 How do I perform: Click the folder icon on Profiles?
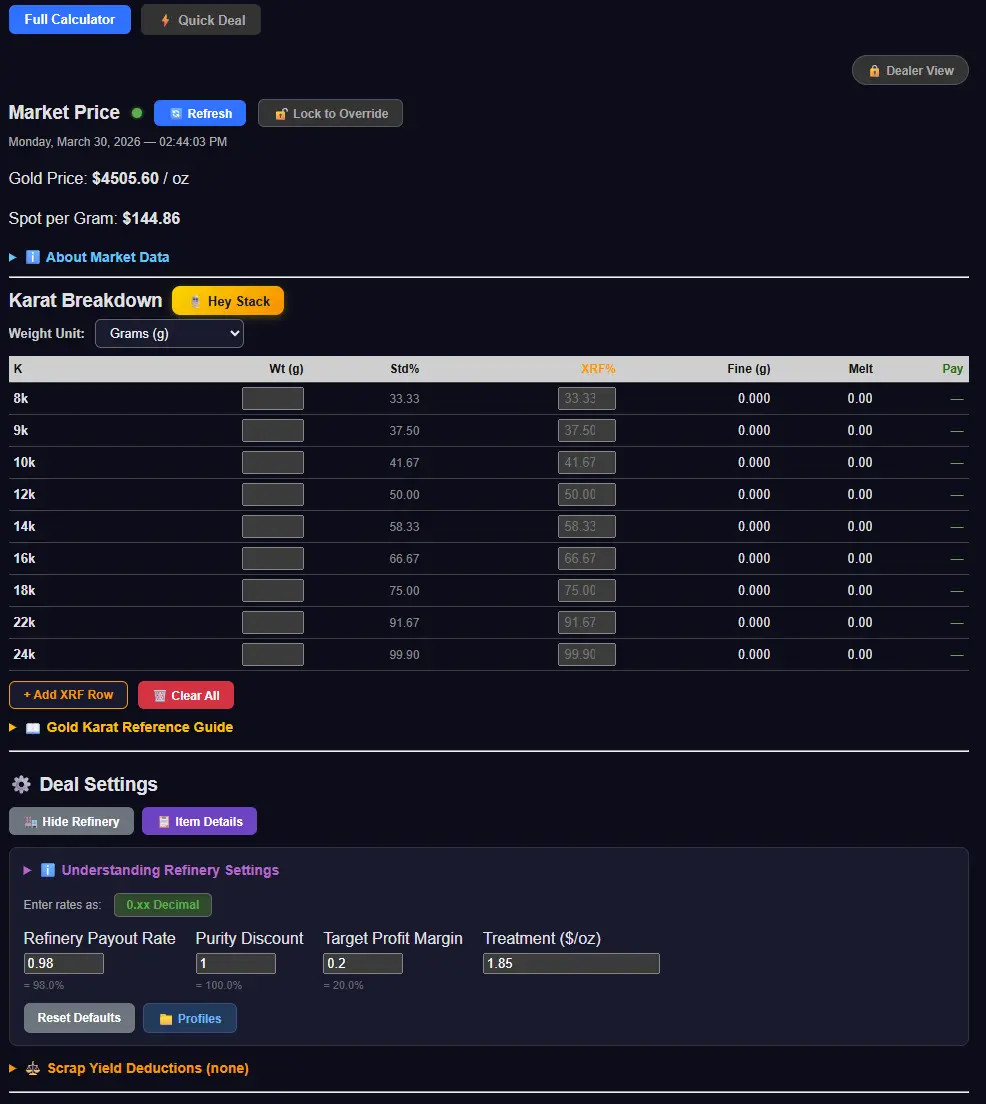(166, 1019)
